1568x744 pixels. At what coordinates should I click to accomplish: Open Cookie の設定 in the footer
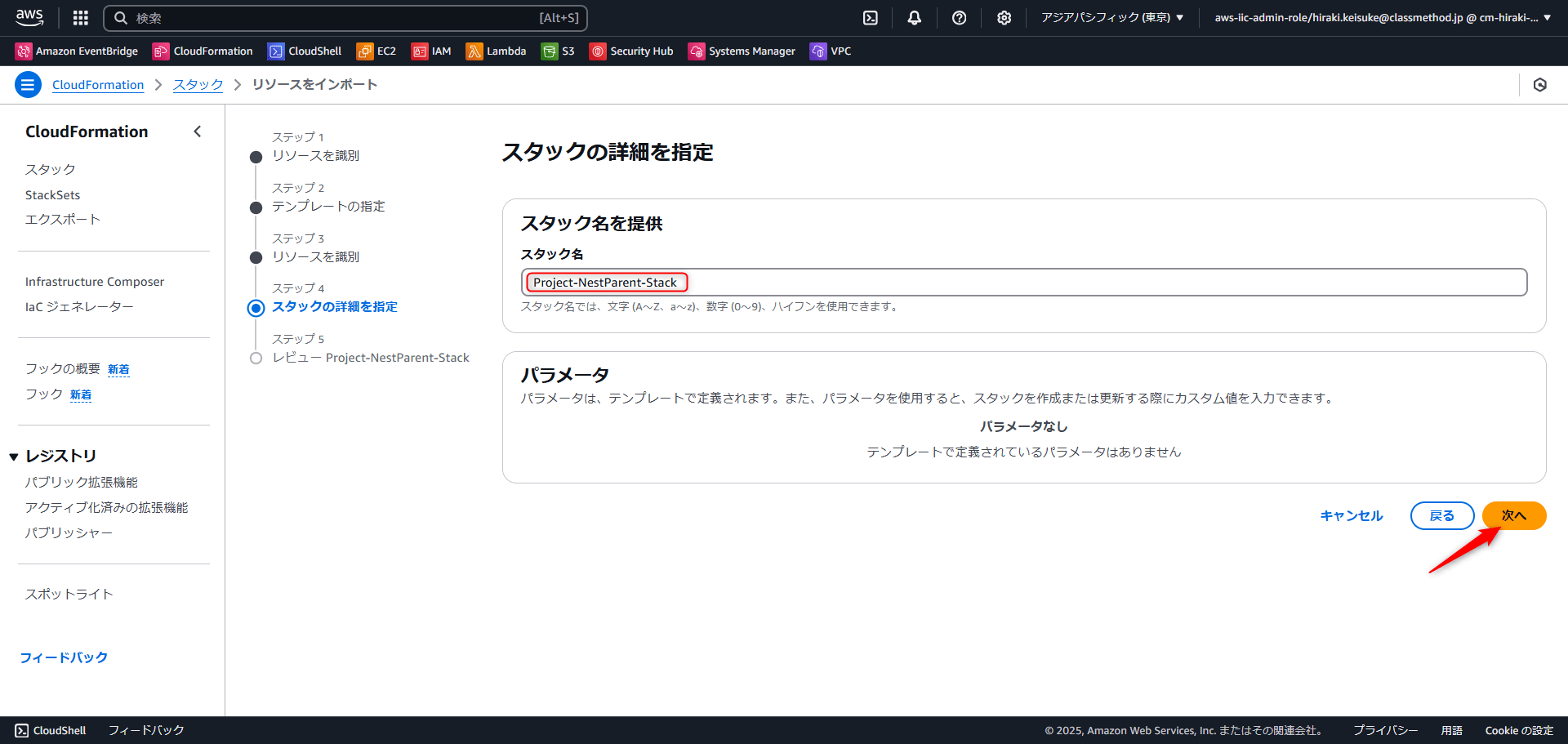pyautogui.click(x=1519, y=730)
